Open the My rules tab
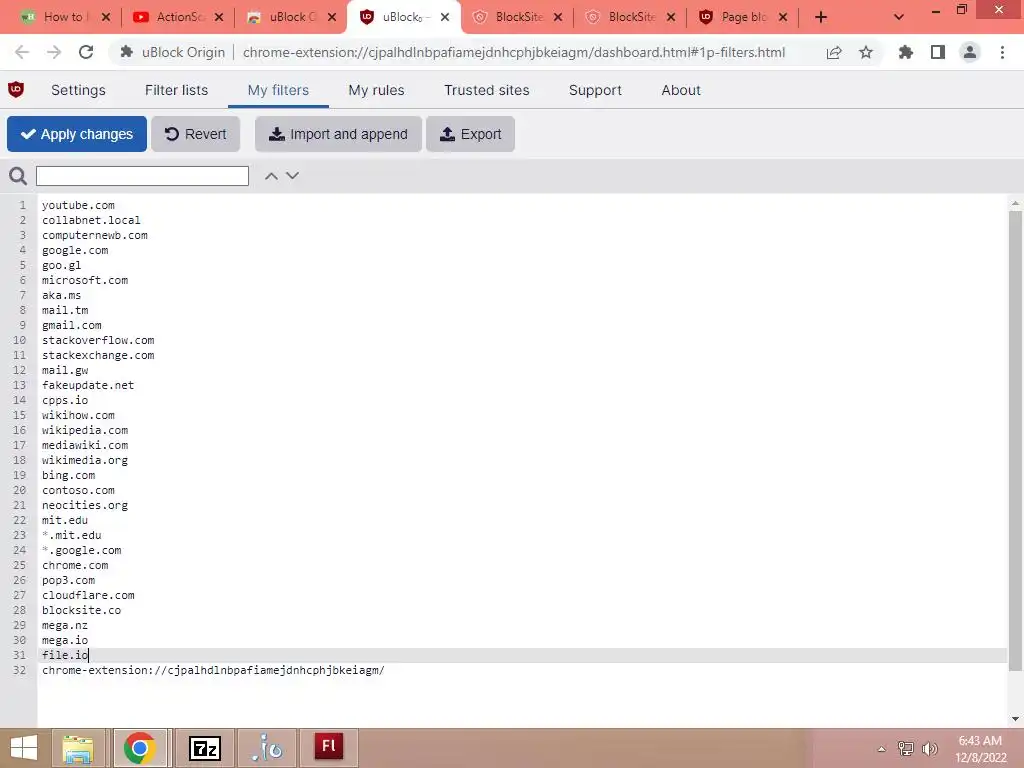1024x768 pixels. (x=376, y=90)
